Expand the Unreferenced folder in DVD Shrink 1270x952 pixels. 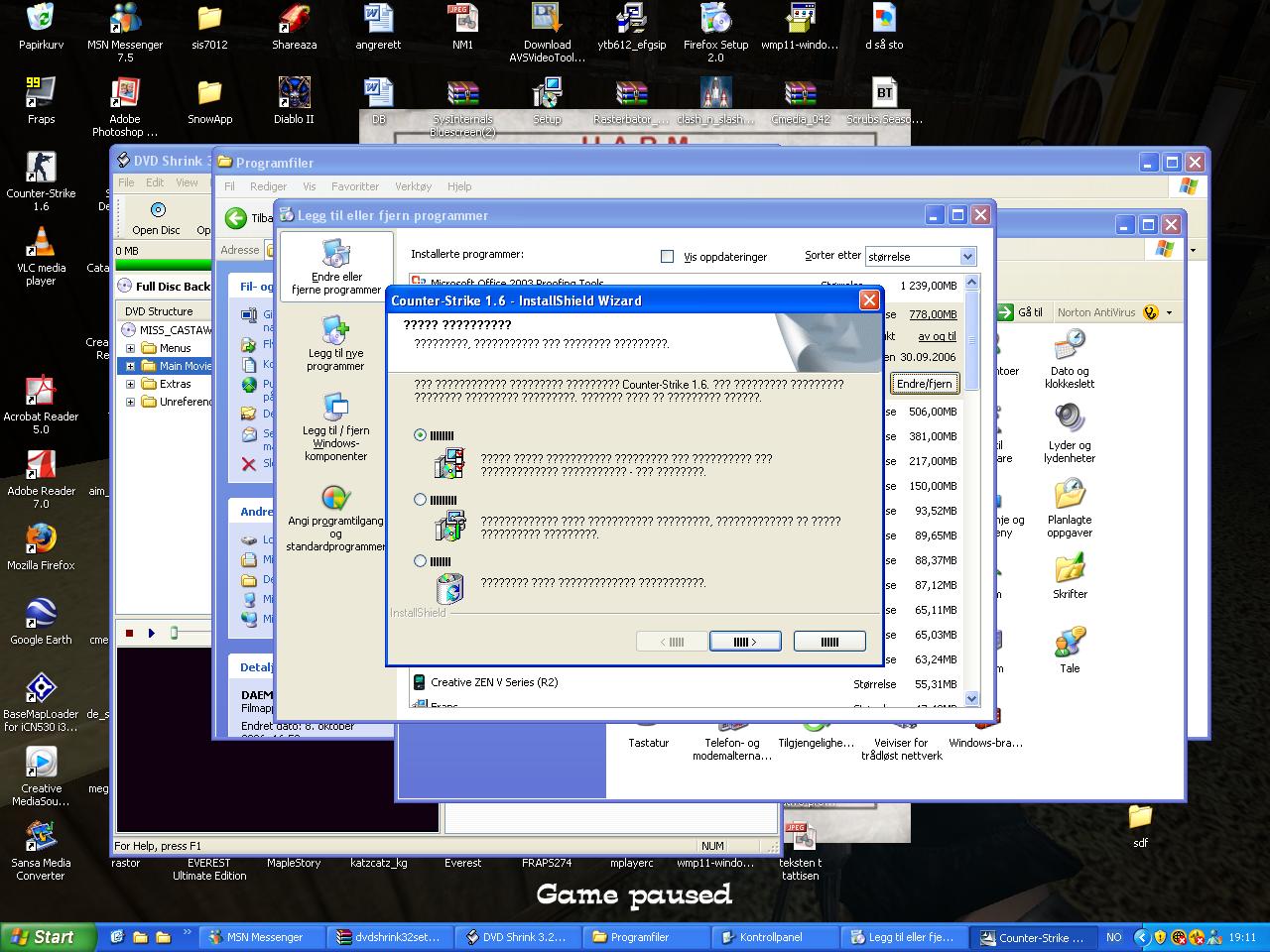point(130,402)
